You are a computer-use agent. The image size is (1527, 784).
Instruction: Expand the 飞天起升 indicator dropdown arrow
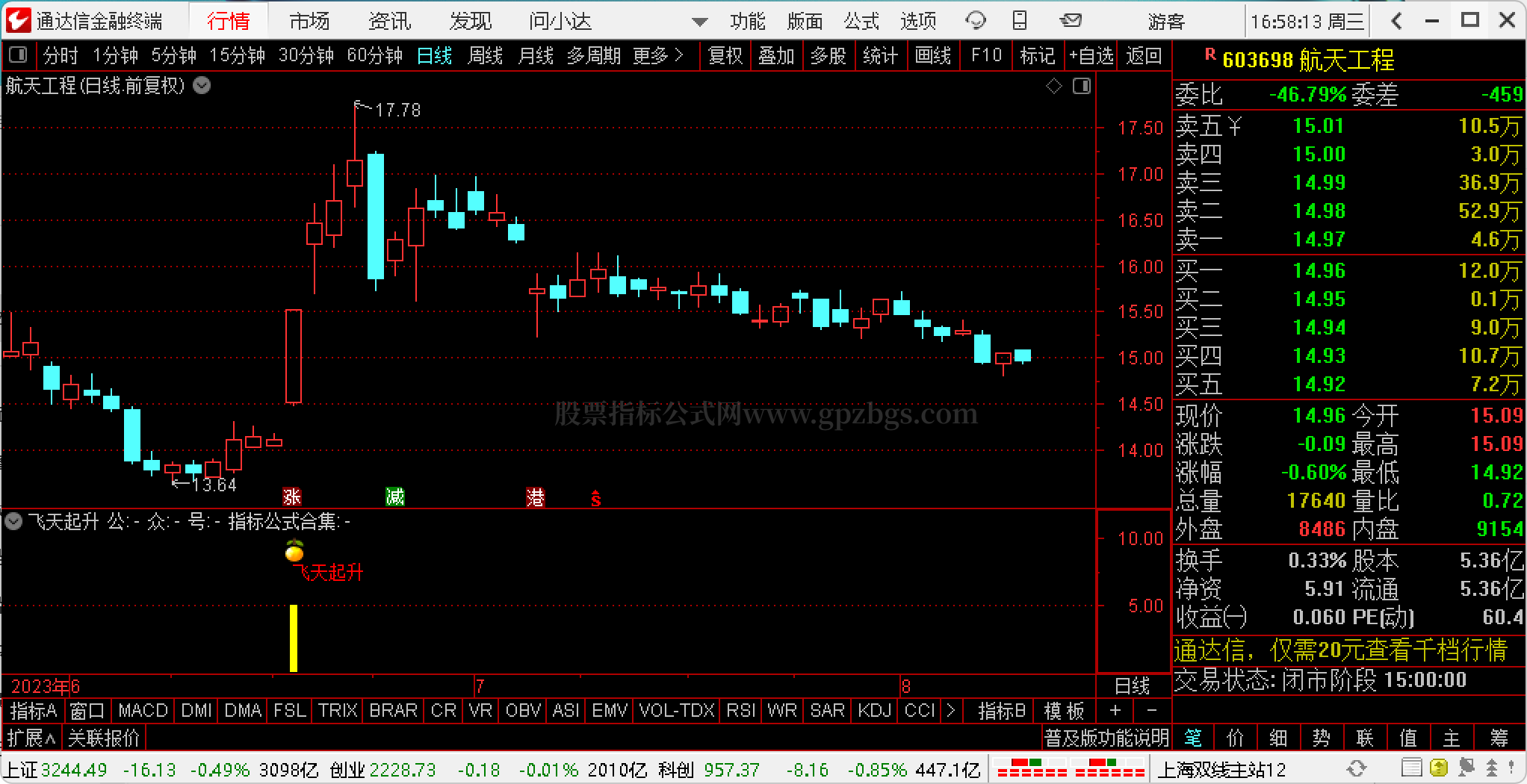tap(13, 521)
